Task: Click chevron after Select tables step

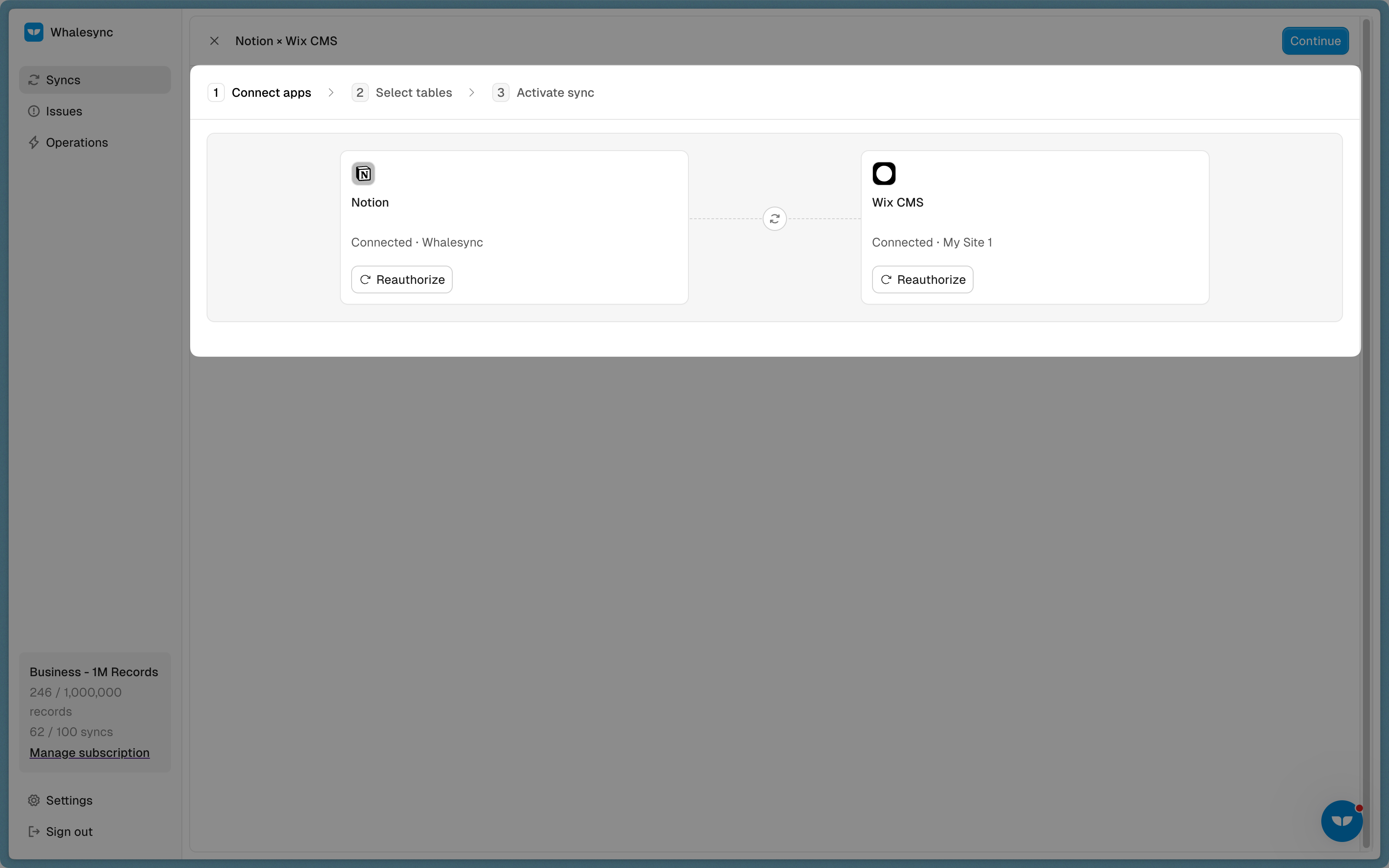Action: (472, 92)
